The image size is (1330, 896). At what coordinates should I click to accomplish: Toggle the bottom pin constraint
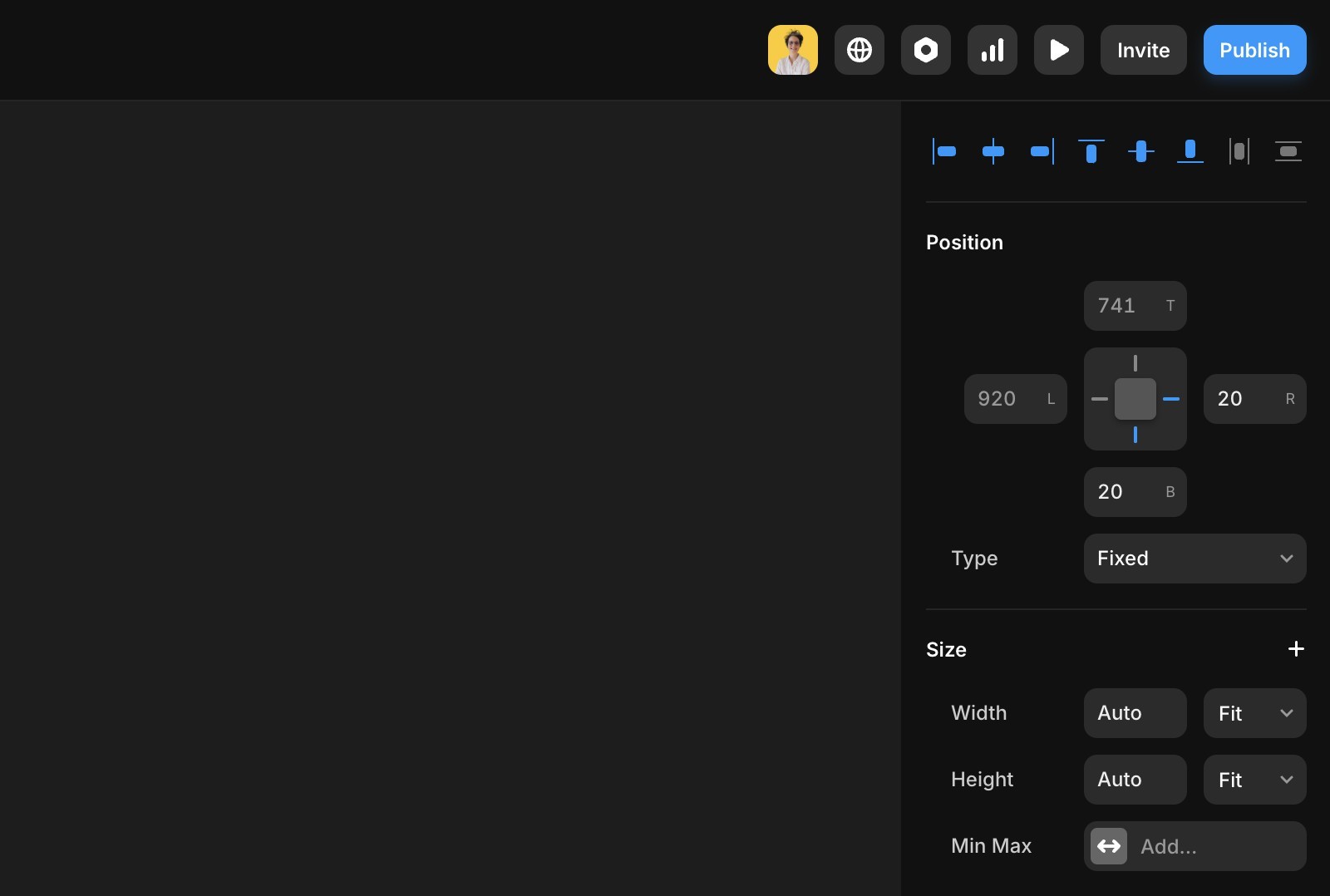tap(1135, 435)
